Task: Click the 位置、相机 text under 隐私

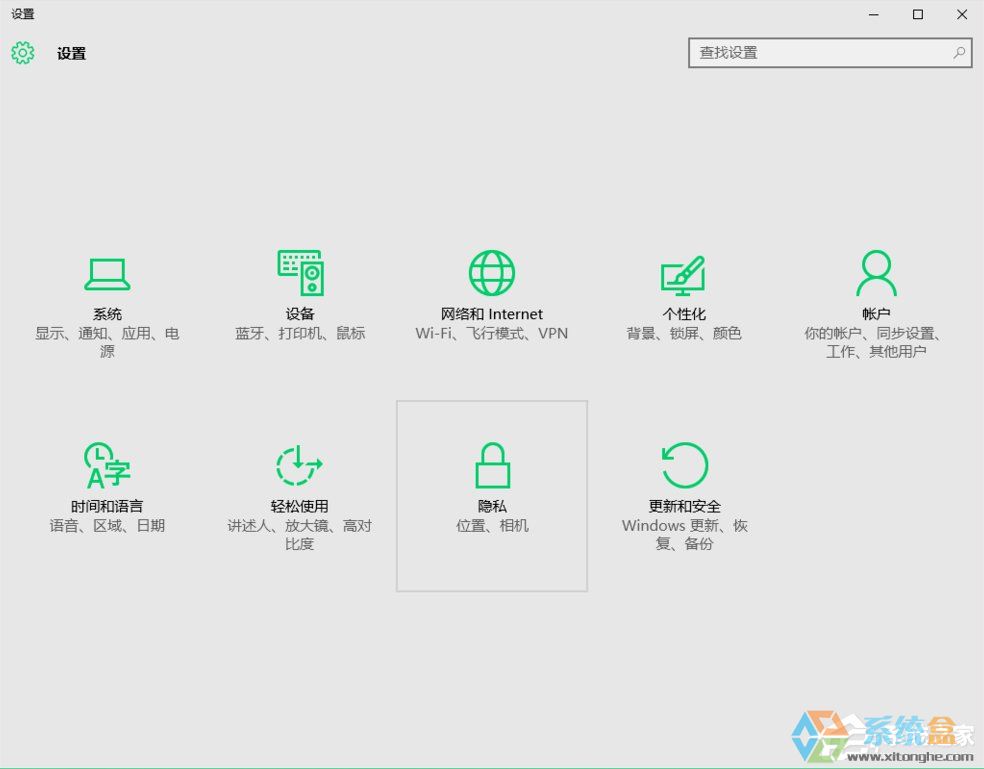Action: (x=491, y=525)
